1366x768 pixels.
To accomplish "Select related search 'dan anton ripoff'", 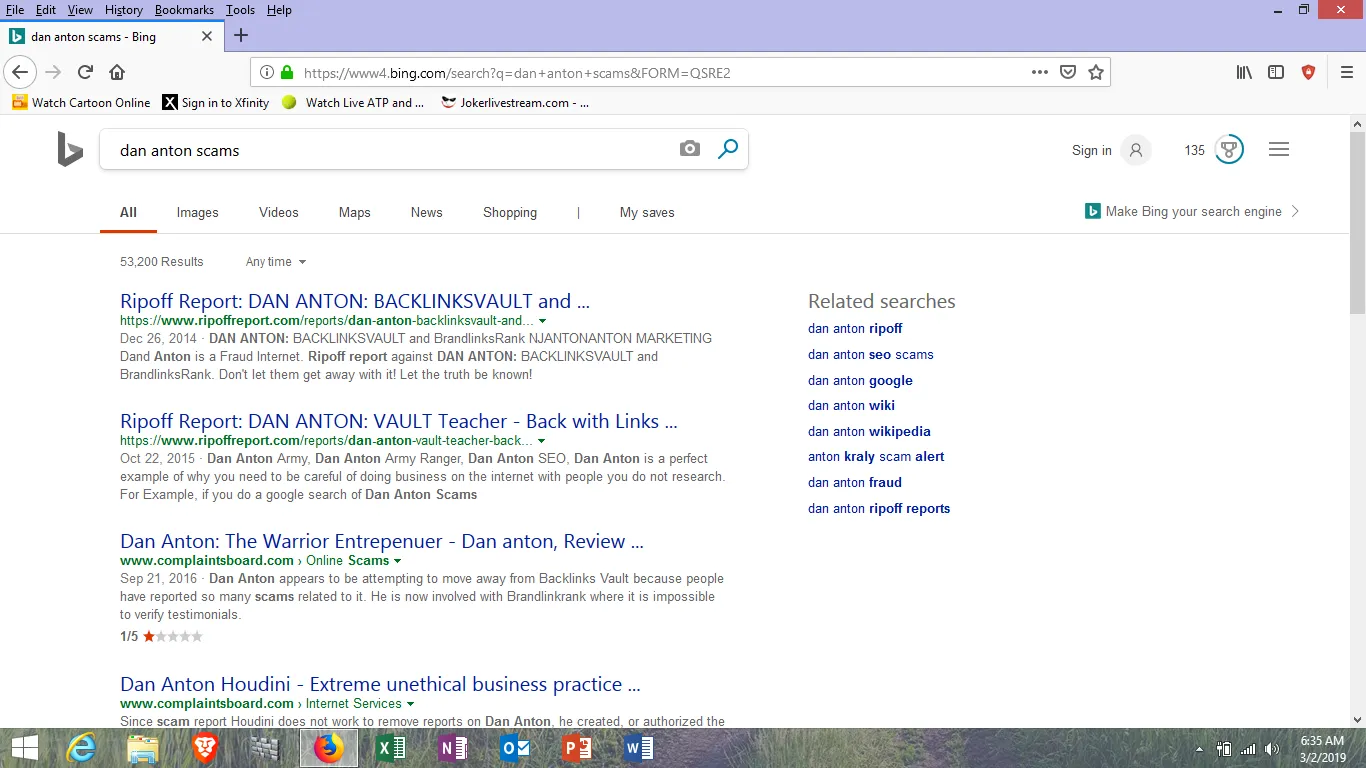I will [855, 329].
